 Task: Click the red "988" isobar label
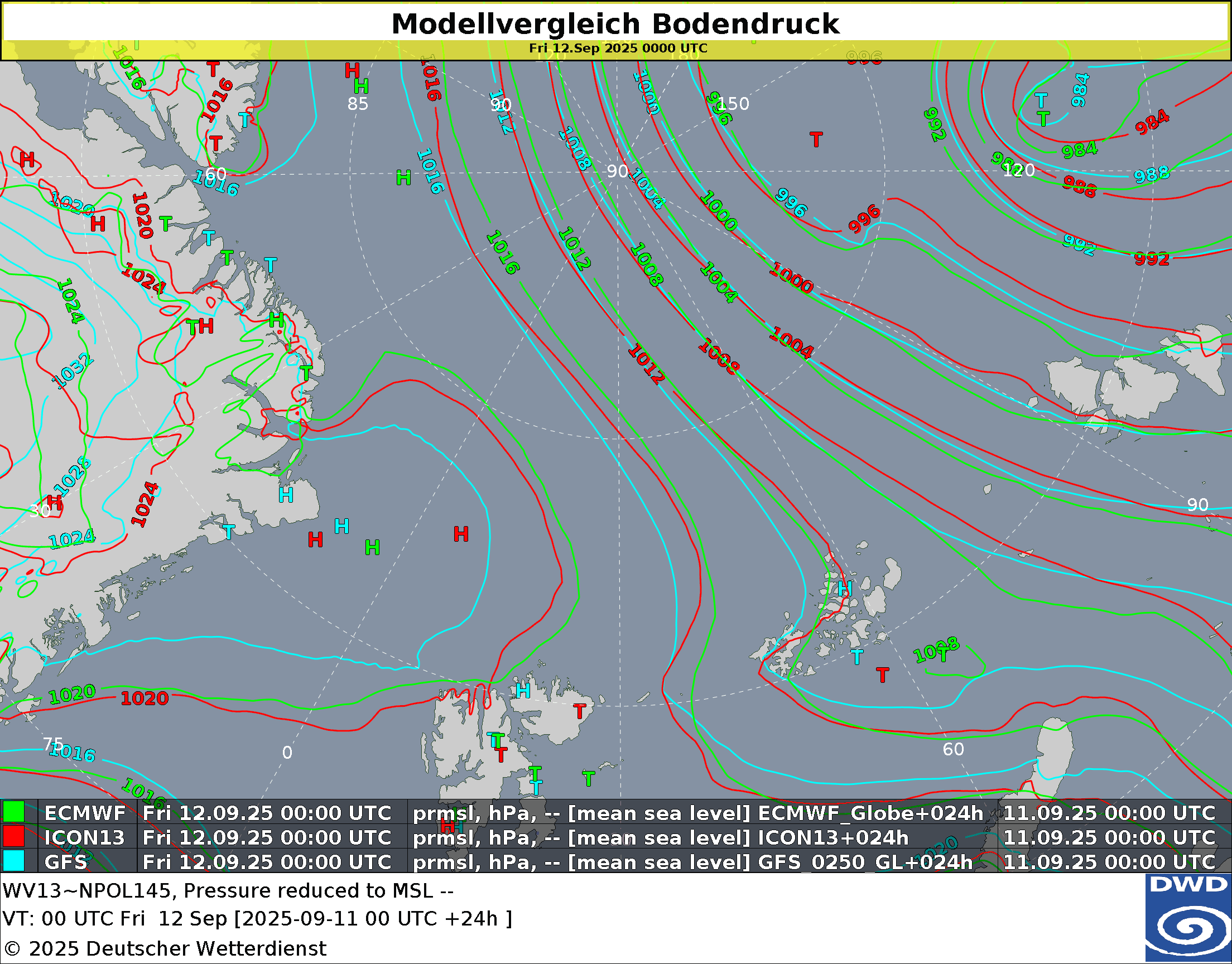point(1079,187)
